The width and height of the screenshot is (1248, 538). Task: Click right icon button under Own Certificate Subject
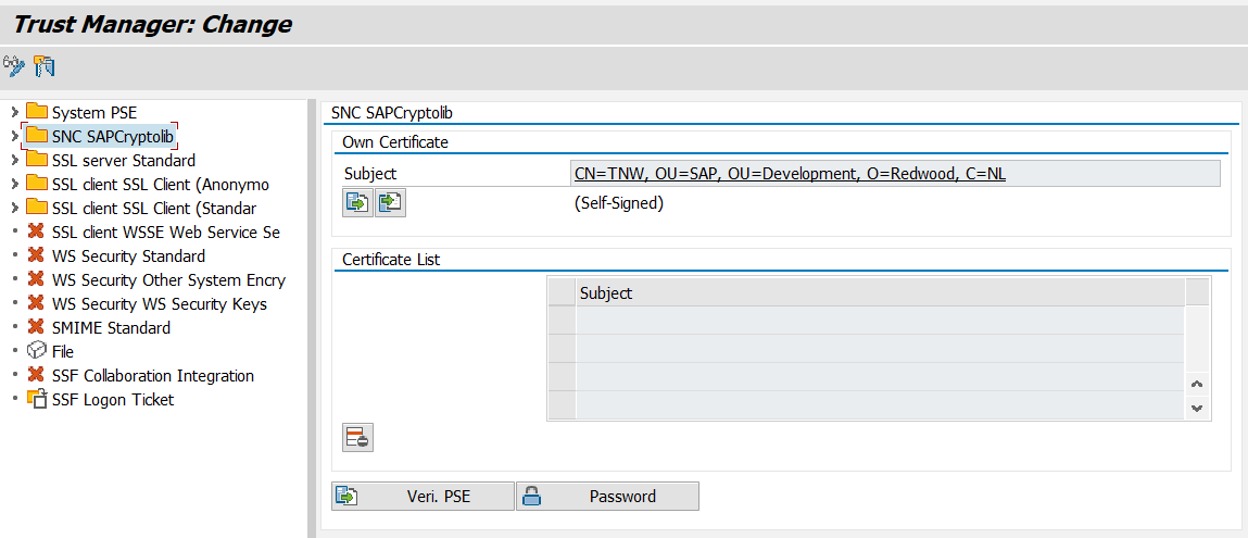(x=390, y=203)
